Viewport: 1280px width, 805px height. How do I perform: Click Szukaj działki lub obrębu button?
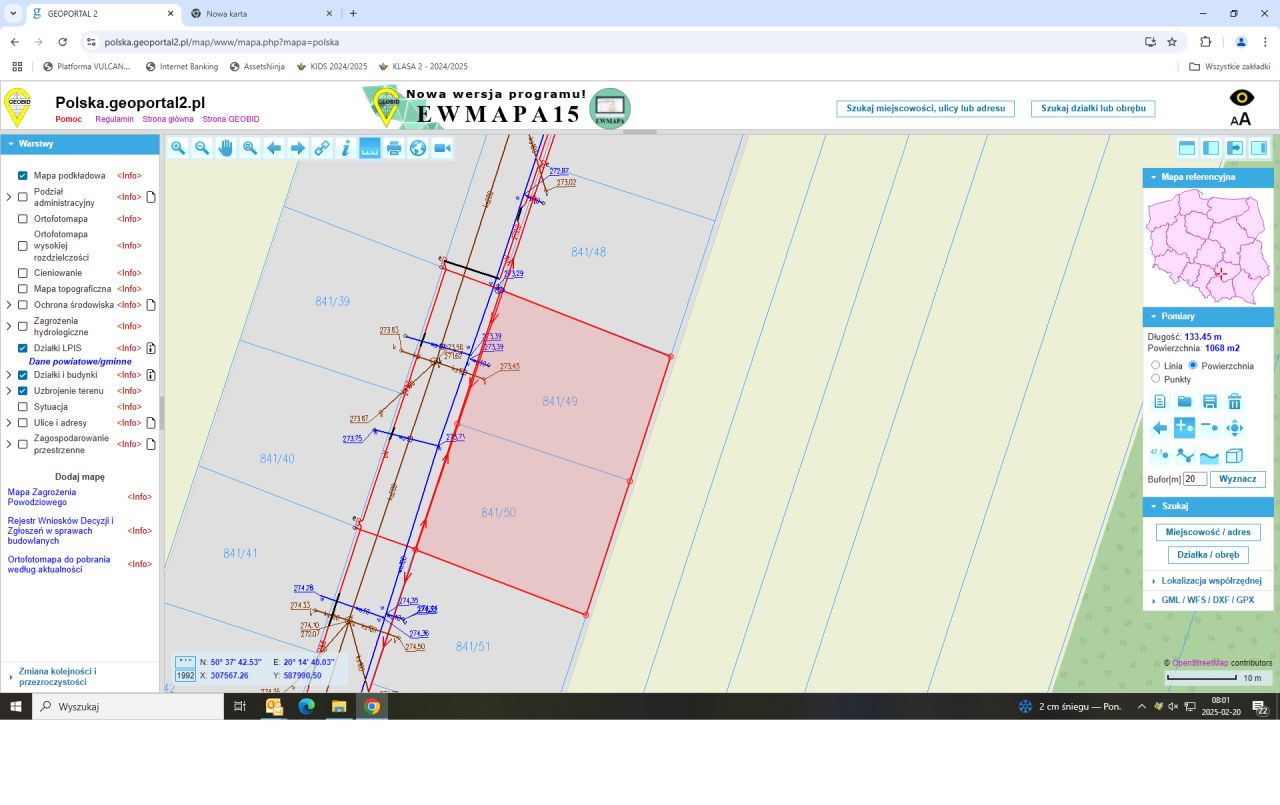pyautogui.click(x=1093, y=108)
